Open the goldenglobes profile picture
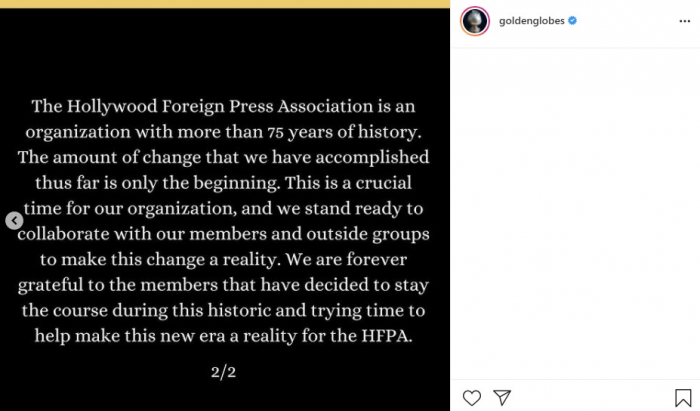This screenshot has width=700, height=411. point(474,20)
